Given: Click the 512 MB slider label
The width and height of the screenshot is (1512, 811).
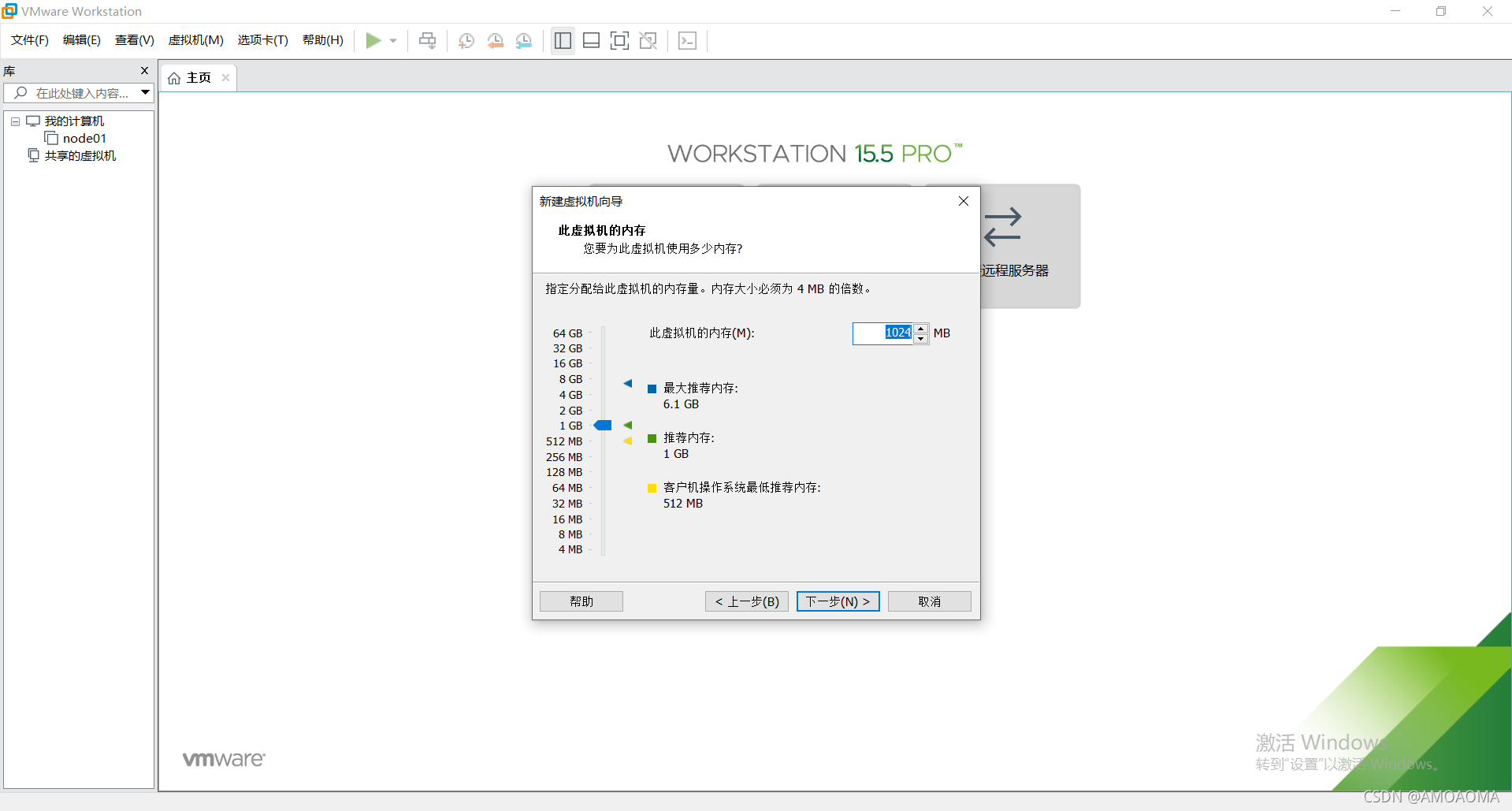Looking at the screenshot, I should tap(564, 441).
